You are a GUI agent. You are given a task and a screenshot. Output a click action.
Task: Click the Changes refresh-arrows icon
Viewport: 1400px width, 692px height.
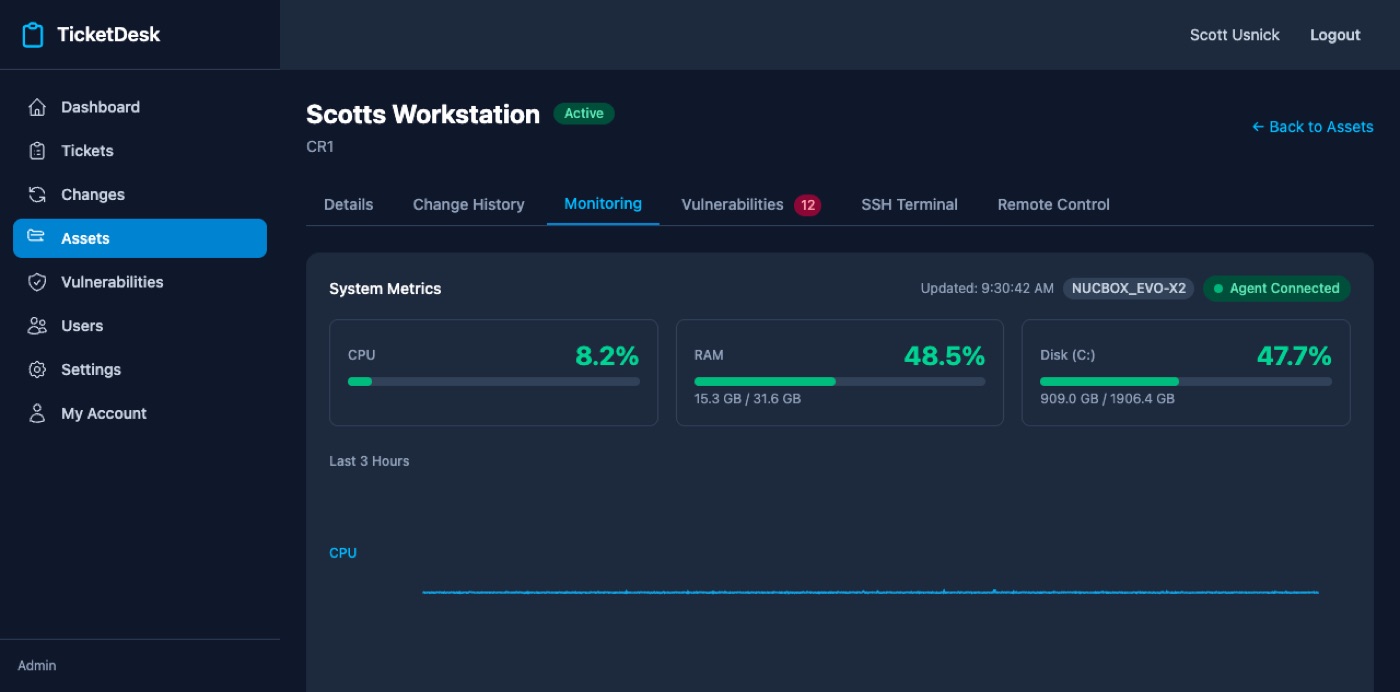pyautogui.click(x=37, y=194)
